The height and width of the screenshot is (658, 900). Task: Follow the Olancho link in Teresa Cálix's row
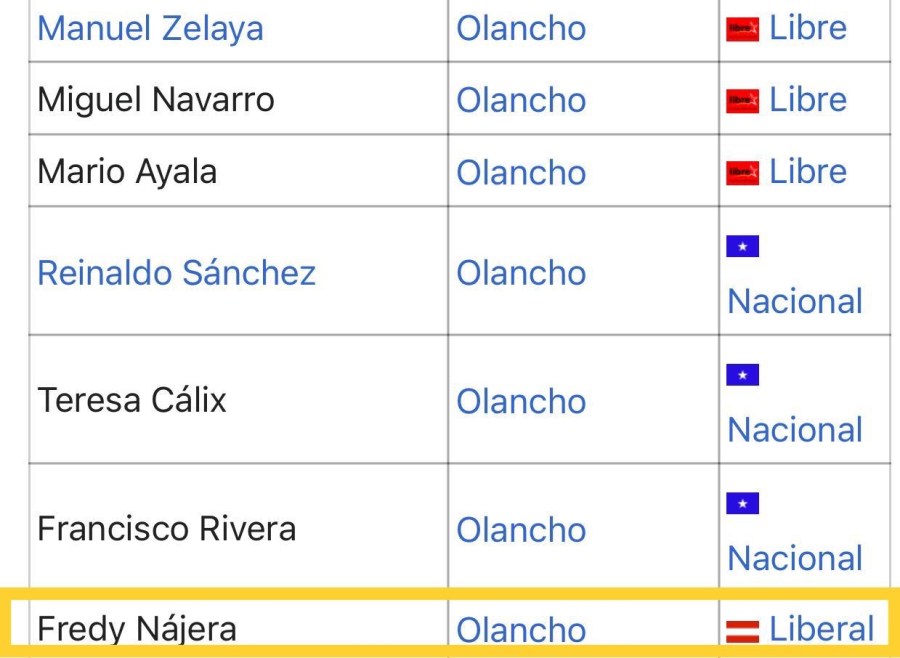(x=521, y=402)
